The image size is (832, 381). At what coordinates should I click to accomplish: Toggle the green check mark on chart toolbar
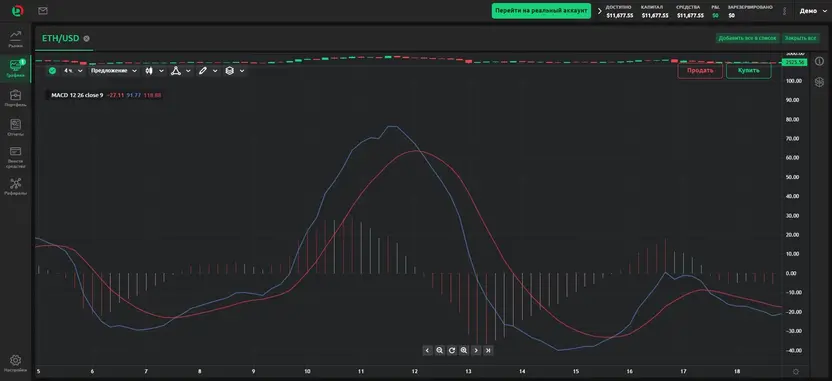pos(52,71)
